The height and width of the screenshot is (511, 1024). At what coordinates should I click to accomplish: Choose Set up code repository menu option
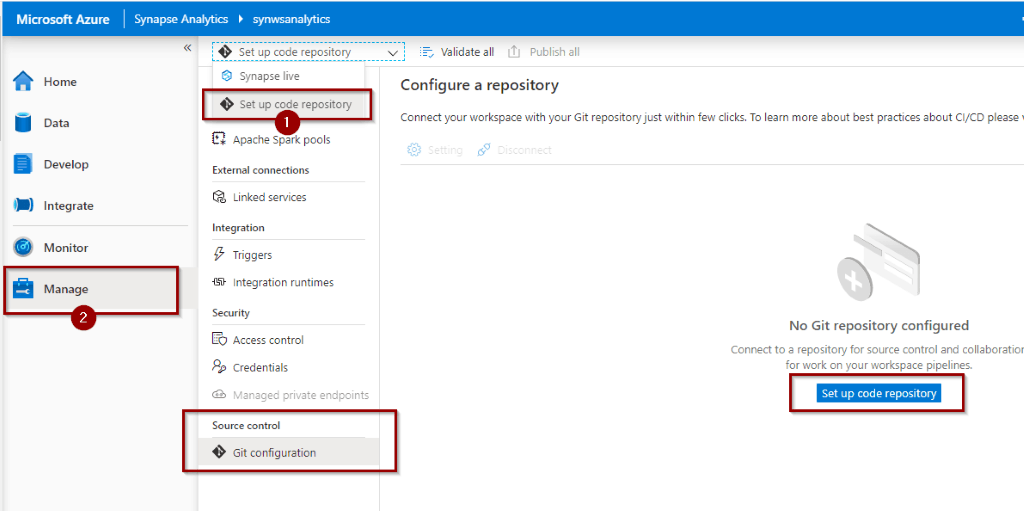[x=289, y=104]
